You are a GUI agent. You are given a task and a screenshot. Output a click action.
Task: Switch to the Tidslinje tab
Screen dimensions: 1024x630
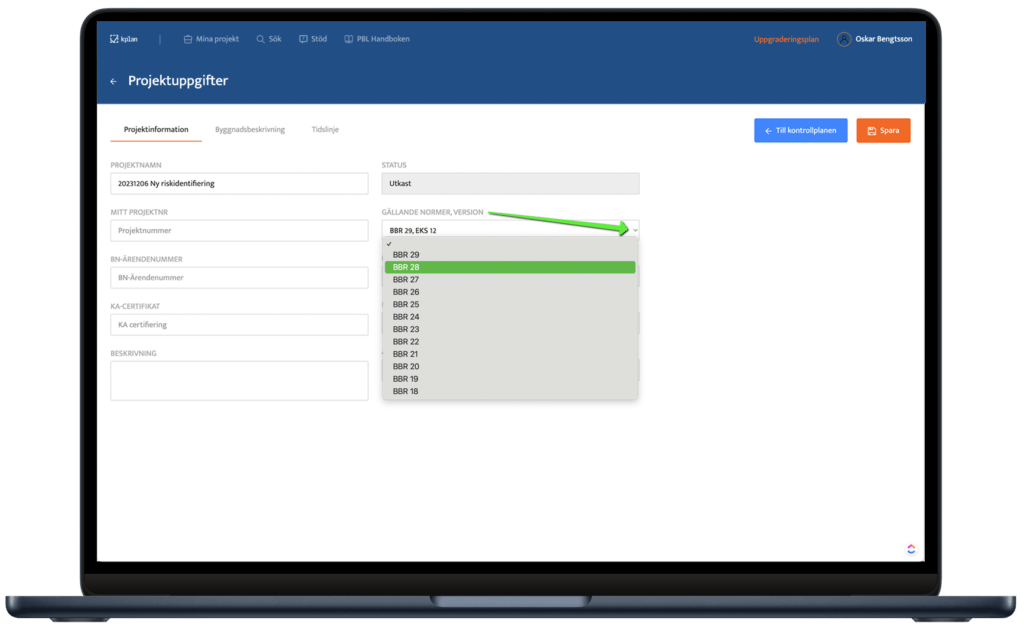point(325,130)
